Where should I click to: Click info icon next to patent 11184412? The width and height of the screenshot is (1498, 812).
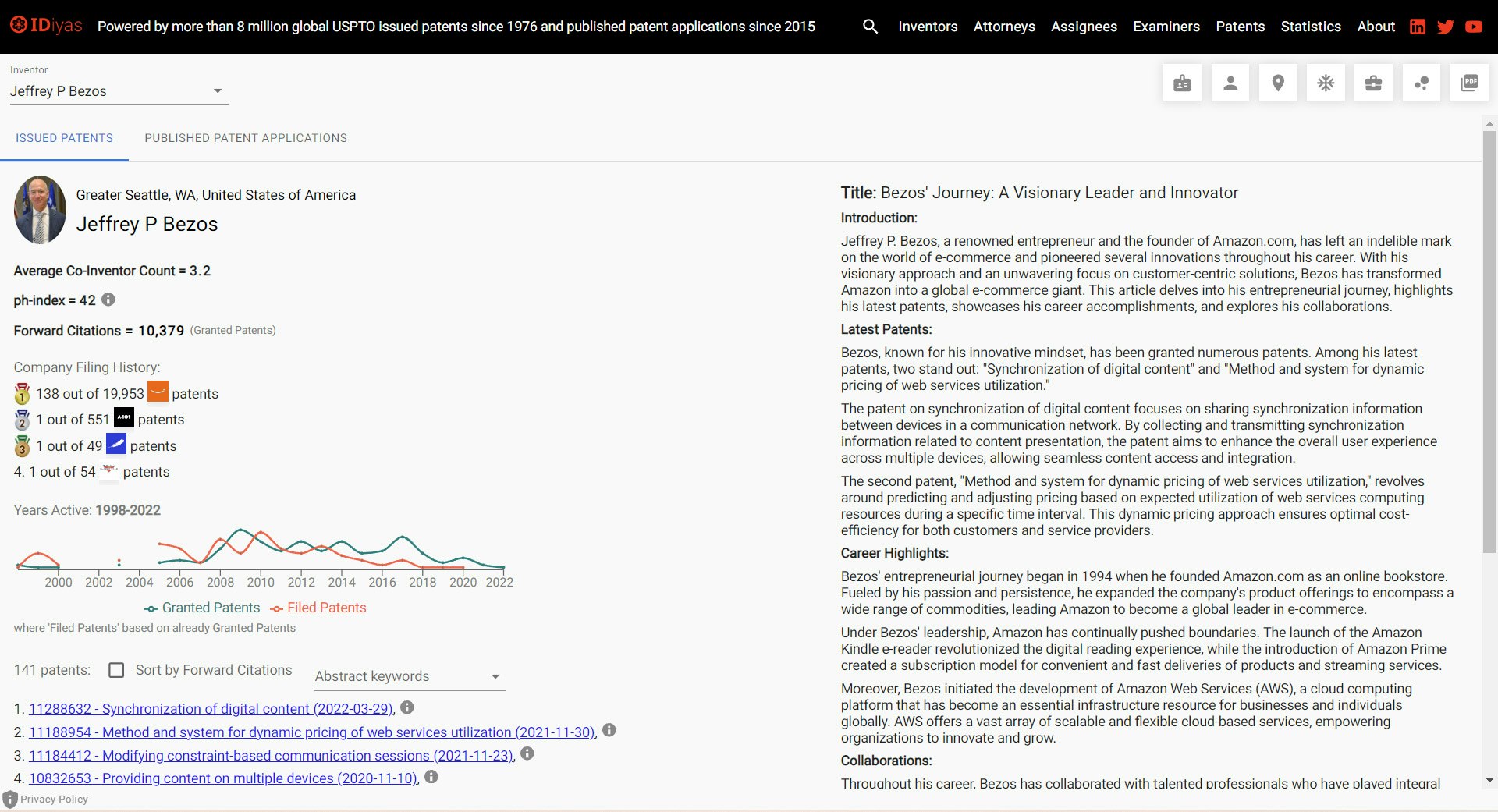tap(527, 753)
